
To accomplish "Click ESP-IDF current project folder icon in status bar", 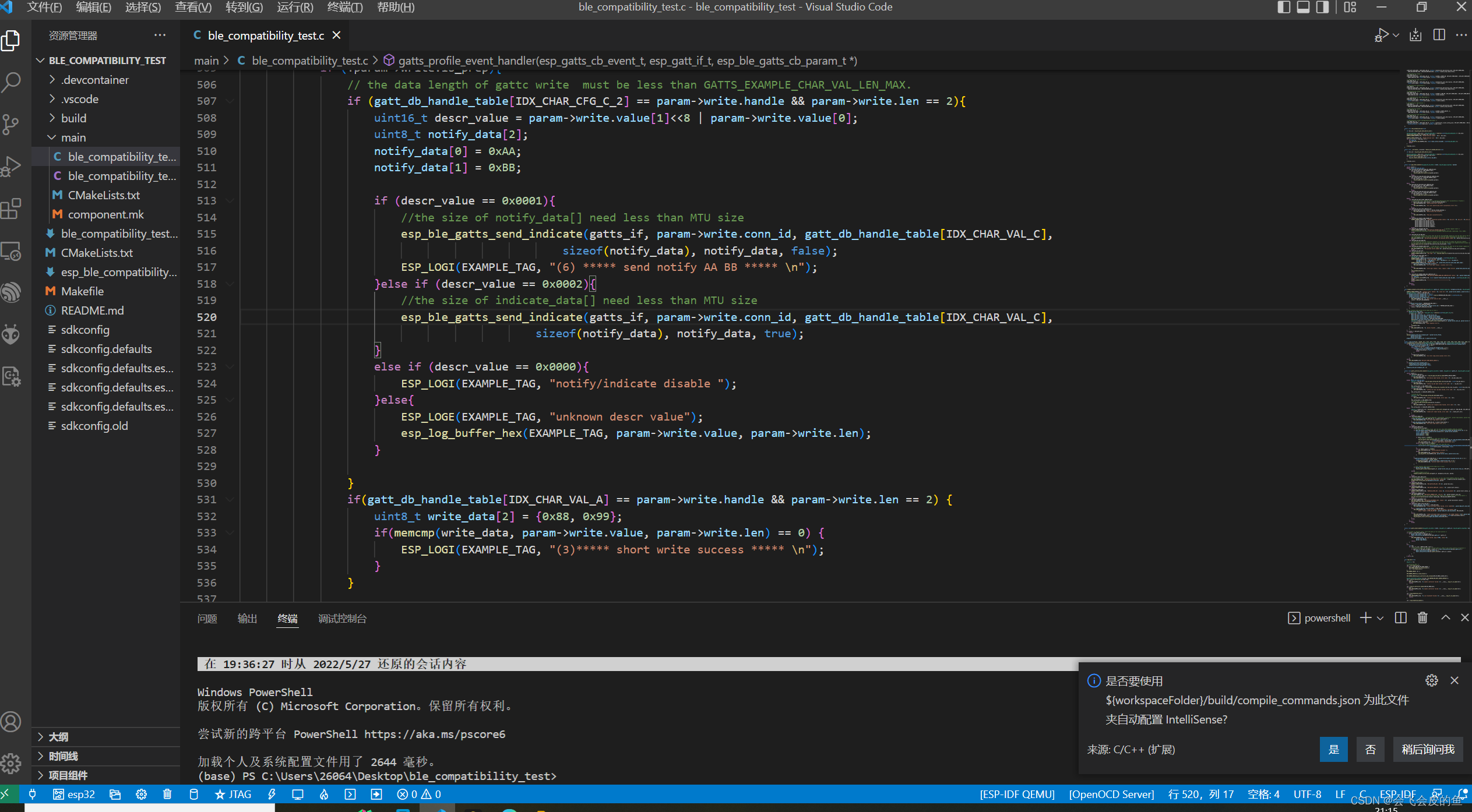I will pos(115,794).
